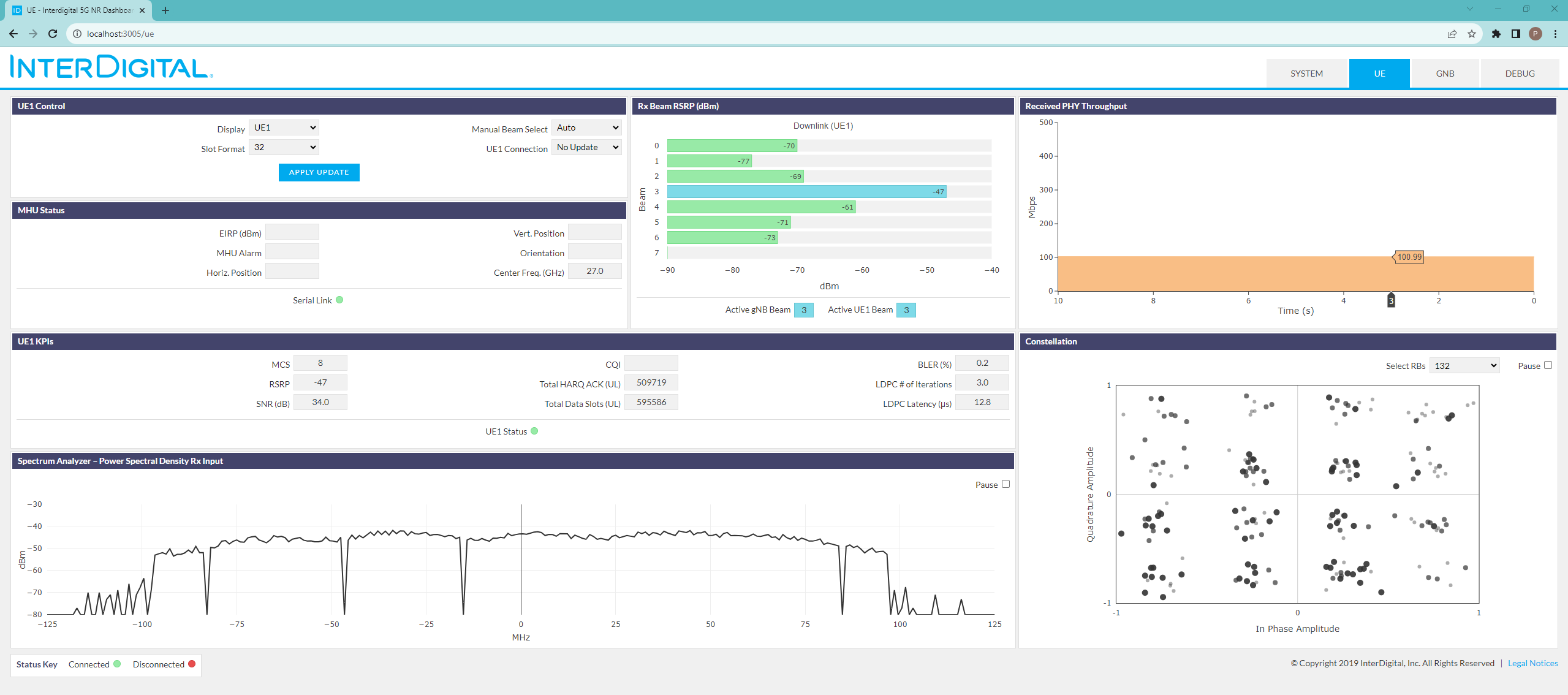Image resolution: width=1568 pixels, height=695 pixels.
Task: Expand the Display UE1 dropdown
Action: click(284, 127)
